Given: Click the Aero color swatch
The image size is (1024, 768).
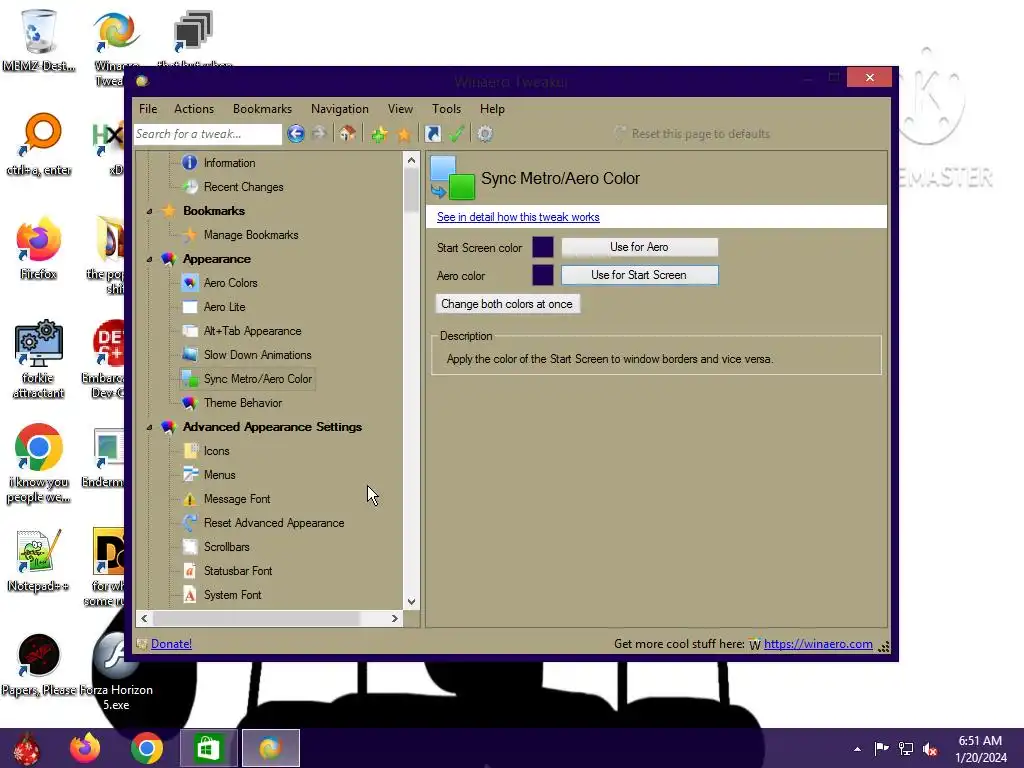Looking at the screenshot, I should click(543, 275).
